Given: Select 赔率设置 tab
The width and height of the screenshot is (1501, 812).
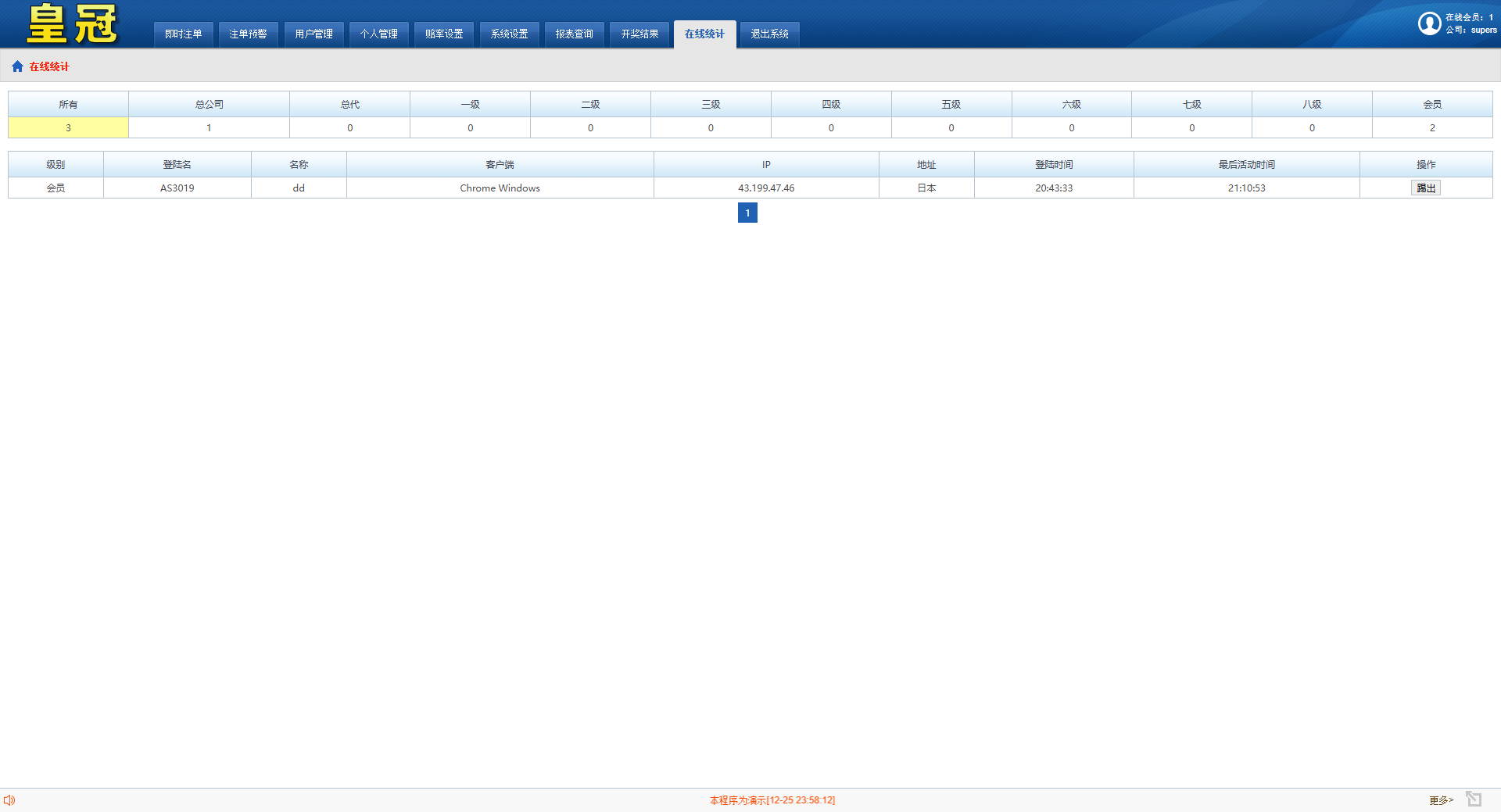Looking at the screenshot, I should (444, 34).
